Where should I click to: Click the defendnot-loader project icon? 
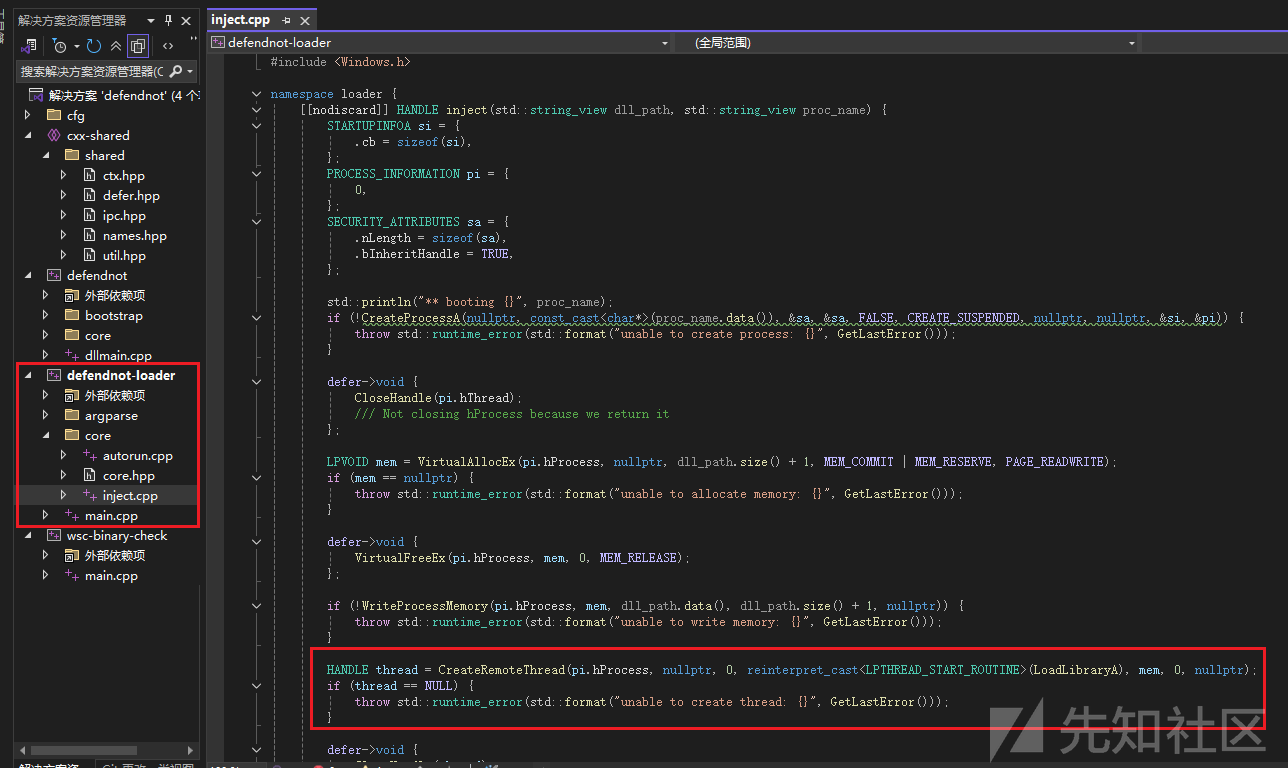point(53,376)
